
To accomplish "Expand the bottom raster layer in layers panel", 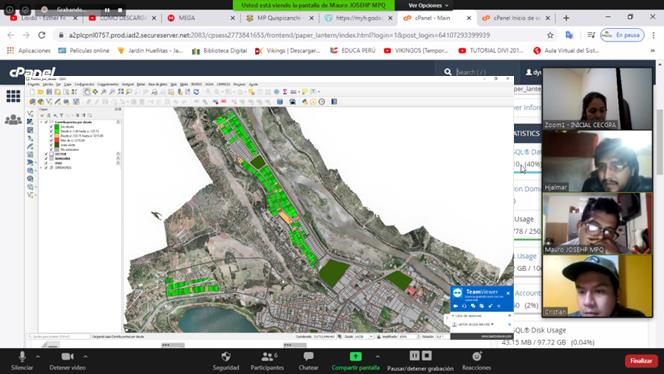I will pos(41,168).
